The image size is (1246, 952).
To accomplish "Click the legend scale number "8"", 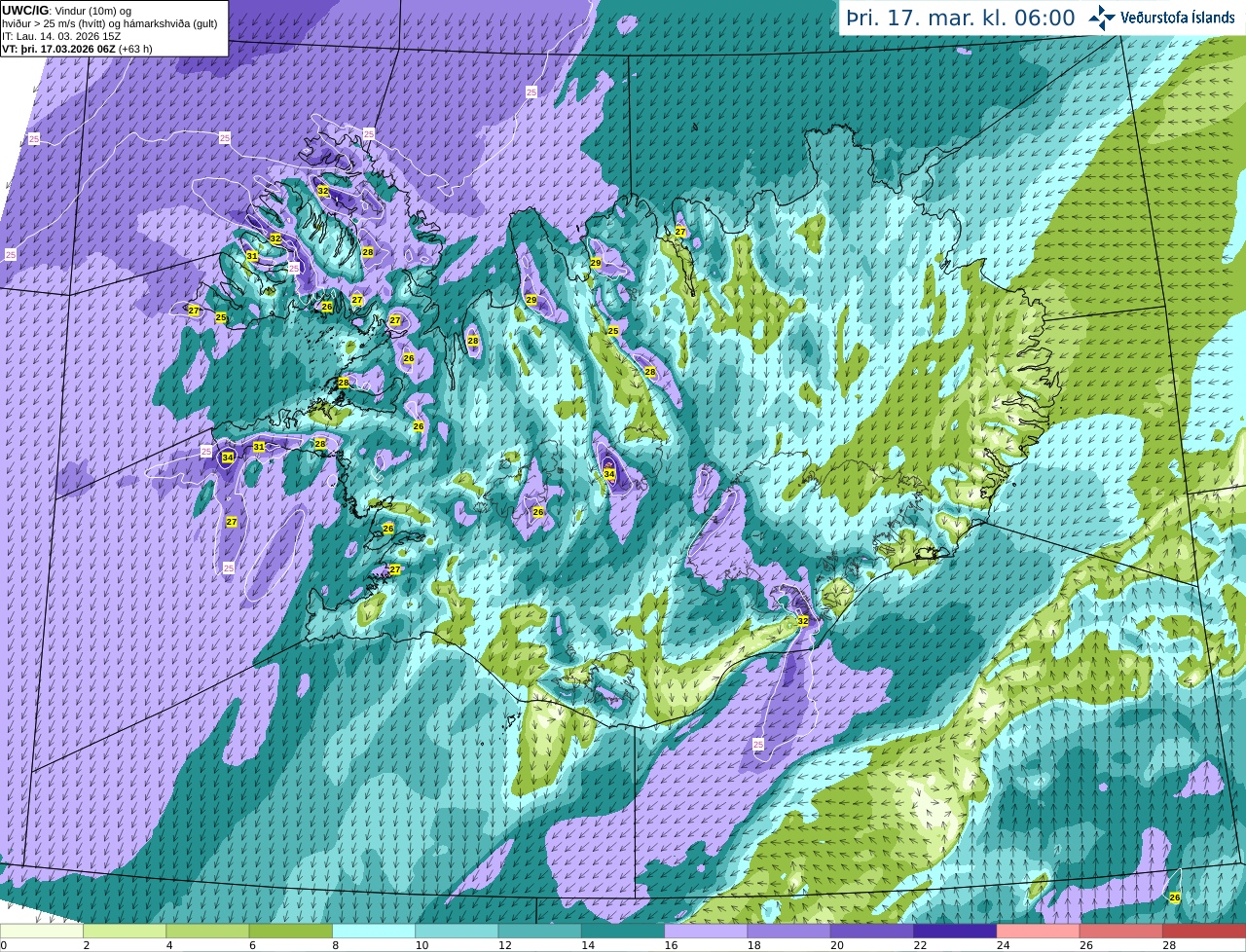I will (335, 945).
